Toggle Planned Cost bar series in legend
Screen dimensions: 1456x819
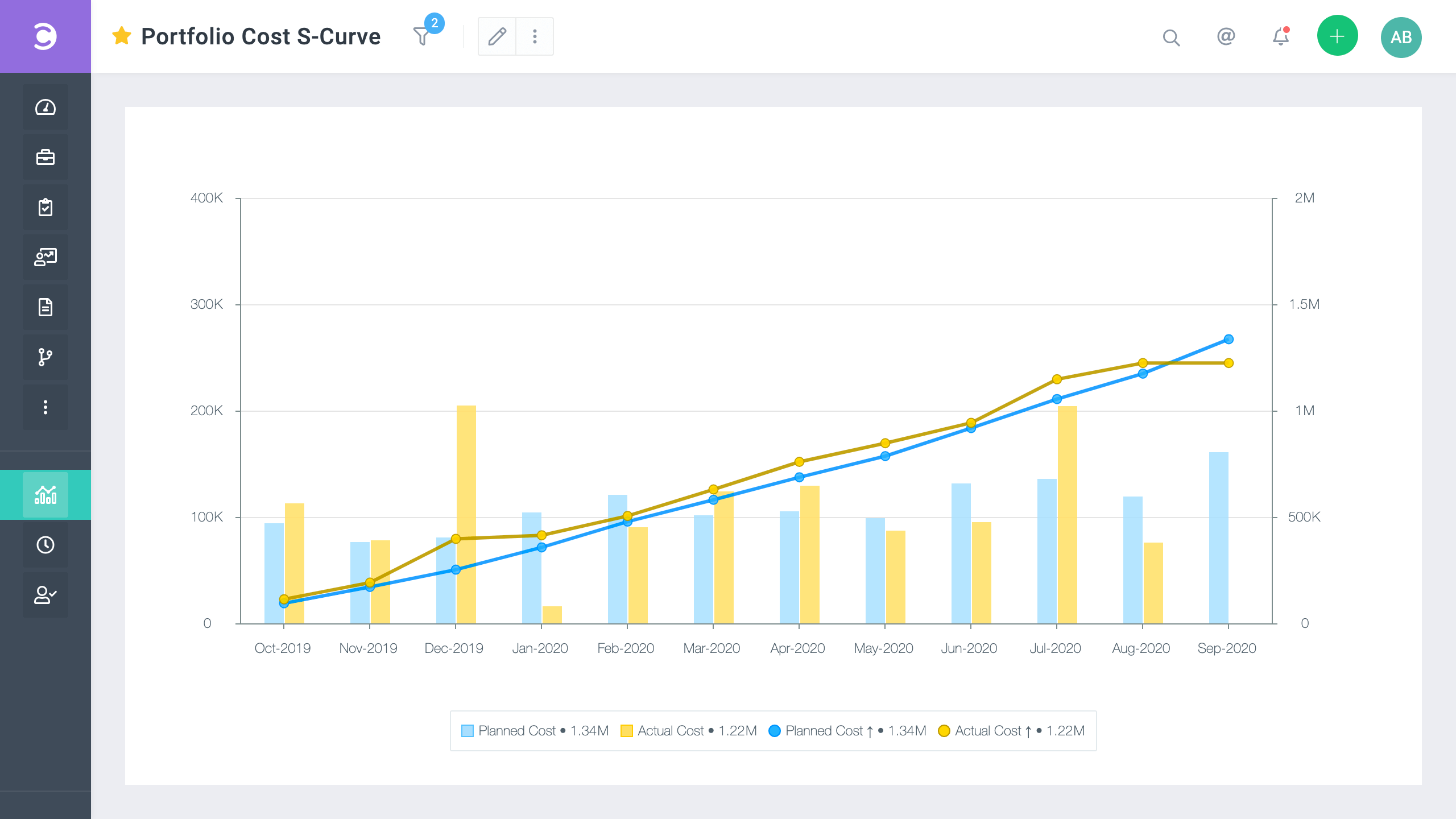click(468, 731)
